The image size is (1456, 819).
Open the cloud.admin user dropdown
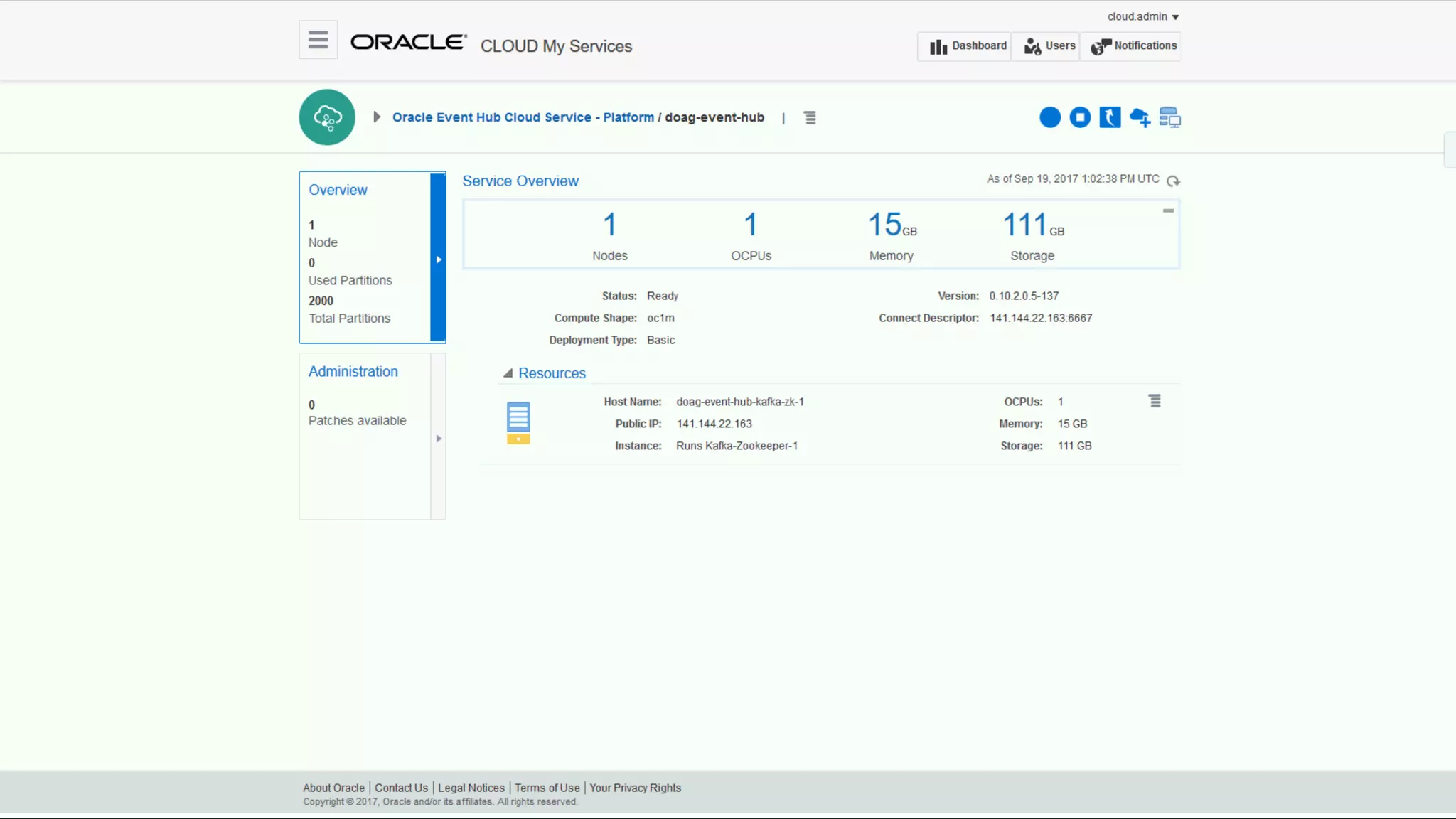pyautogui.click(x=1142, y=16)
